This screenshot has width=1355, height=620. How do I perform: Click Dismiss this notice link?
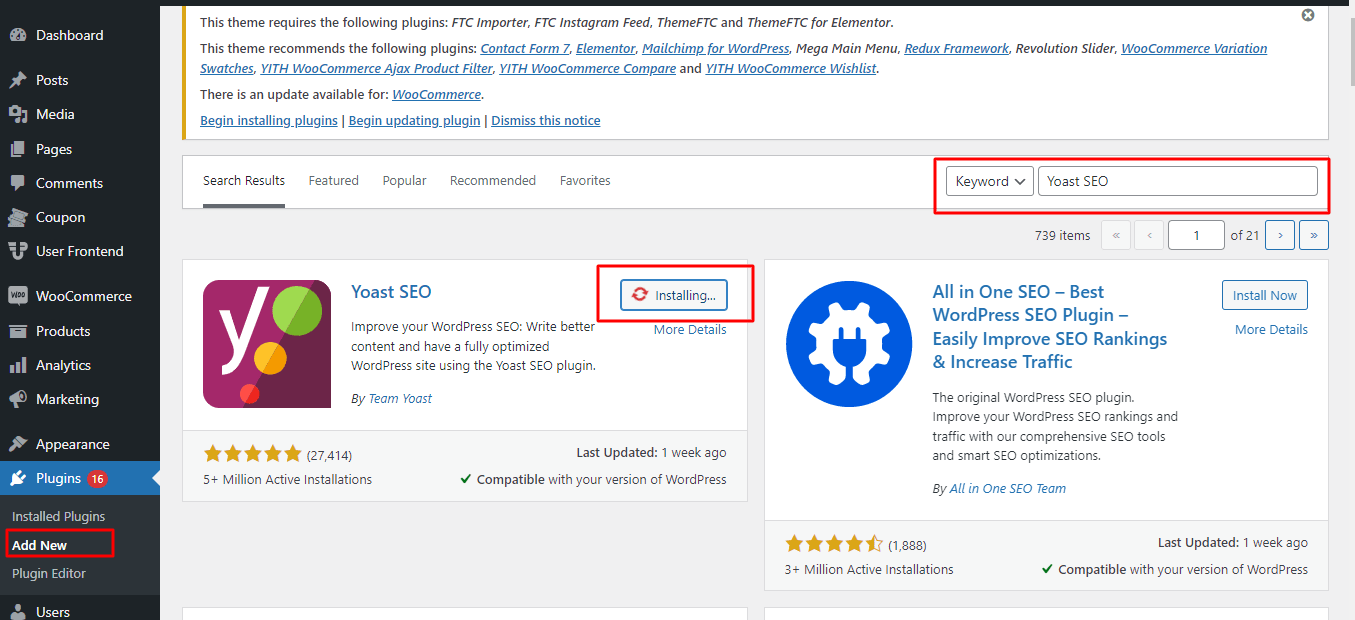[546, 120]
